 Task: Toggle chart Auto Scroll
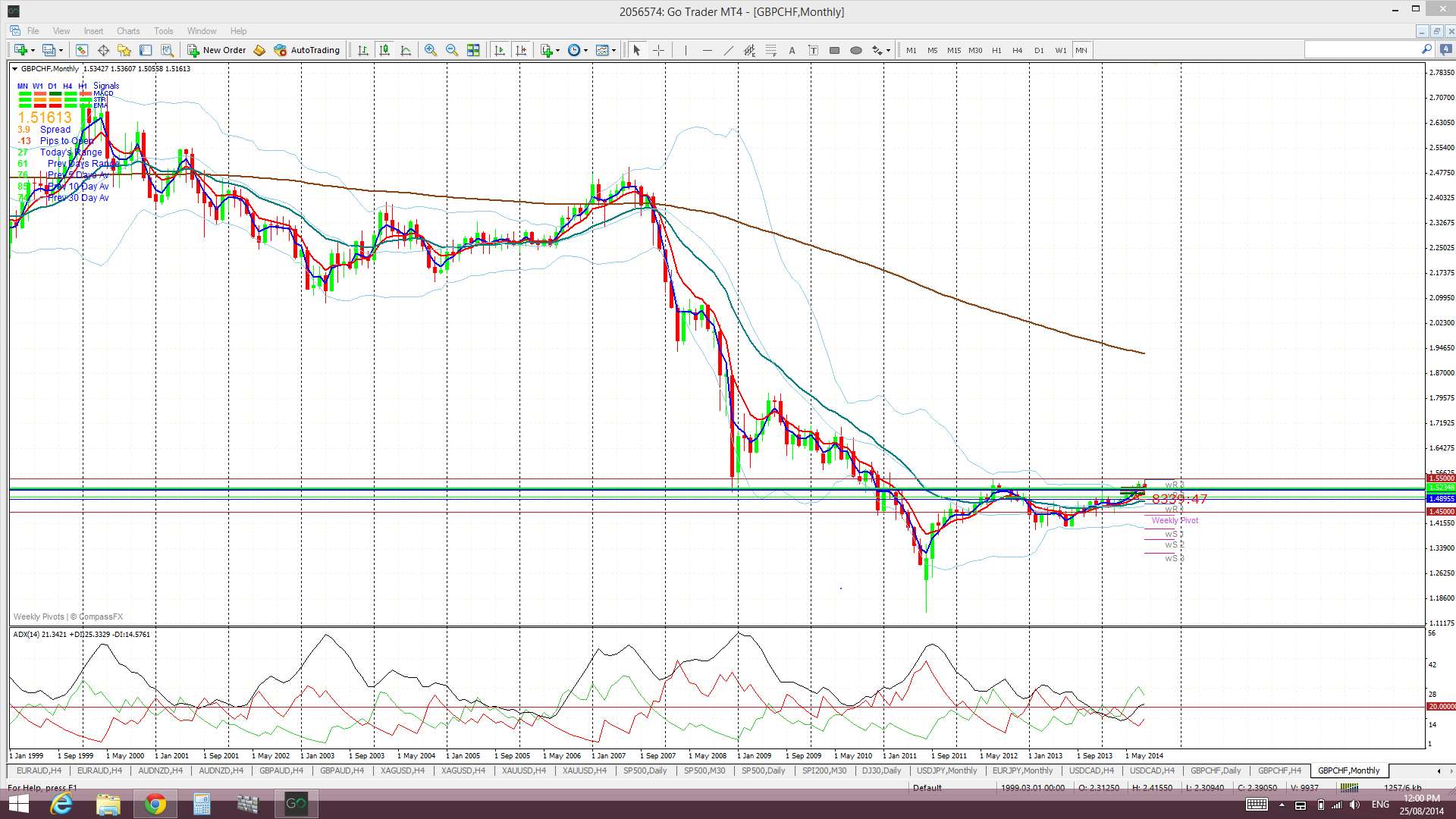click(x=500, y=50)
